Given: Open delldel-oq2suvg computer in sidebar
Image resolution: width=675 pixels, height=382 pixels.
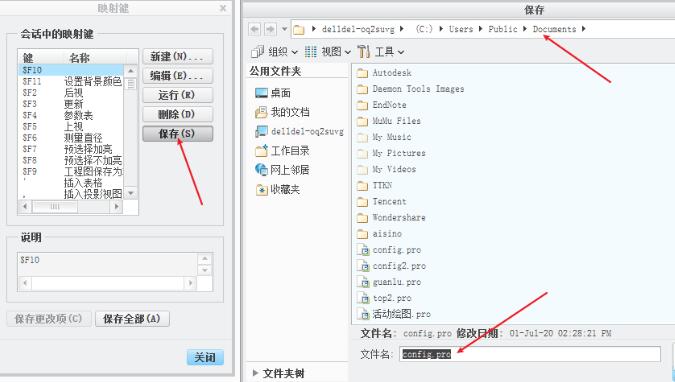Looking at the screenshot, I should coord(299,131).
